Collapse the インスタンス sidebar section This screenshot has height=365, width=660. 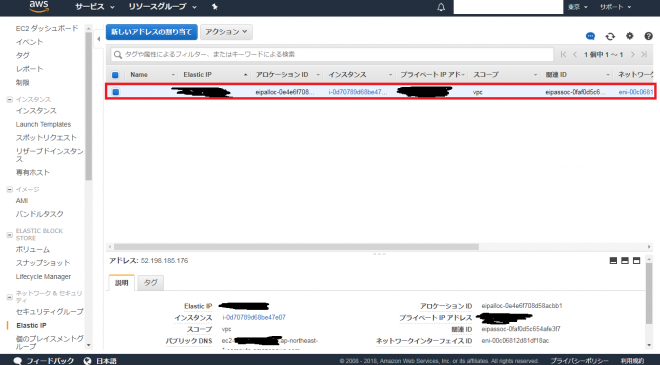click(x=9, y=100)
